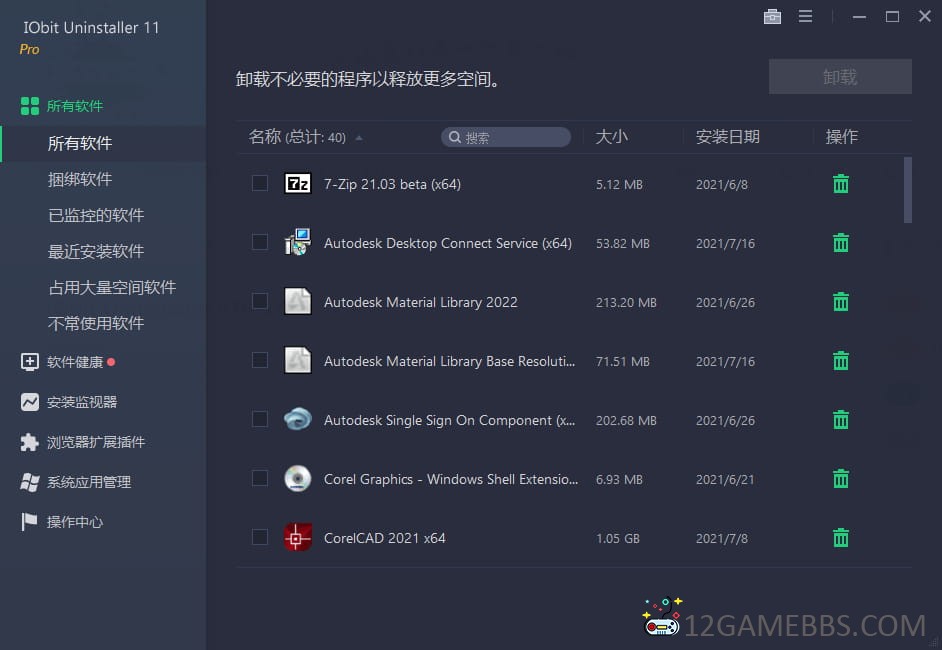Sort by 安装日期 column header
942x650 pixels.
coord(728,137)
